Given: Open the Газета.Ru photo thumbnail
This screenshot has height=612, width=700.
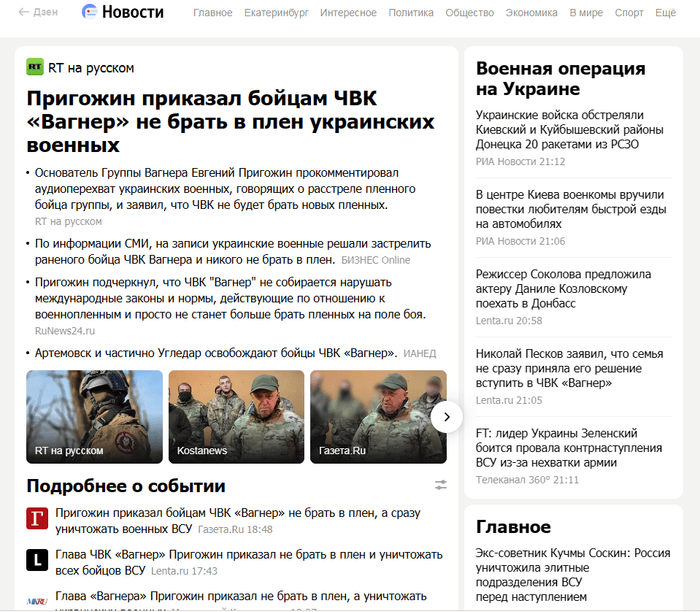Looking at the screenshot, I should (378, 416).
